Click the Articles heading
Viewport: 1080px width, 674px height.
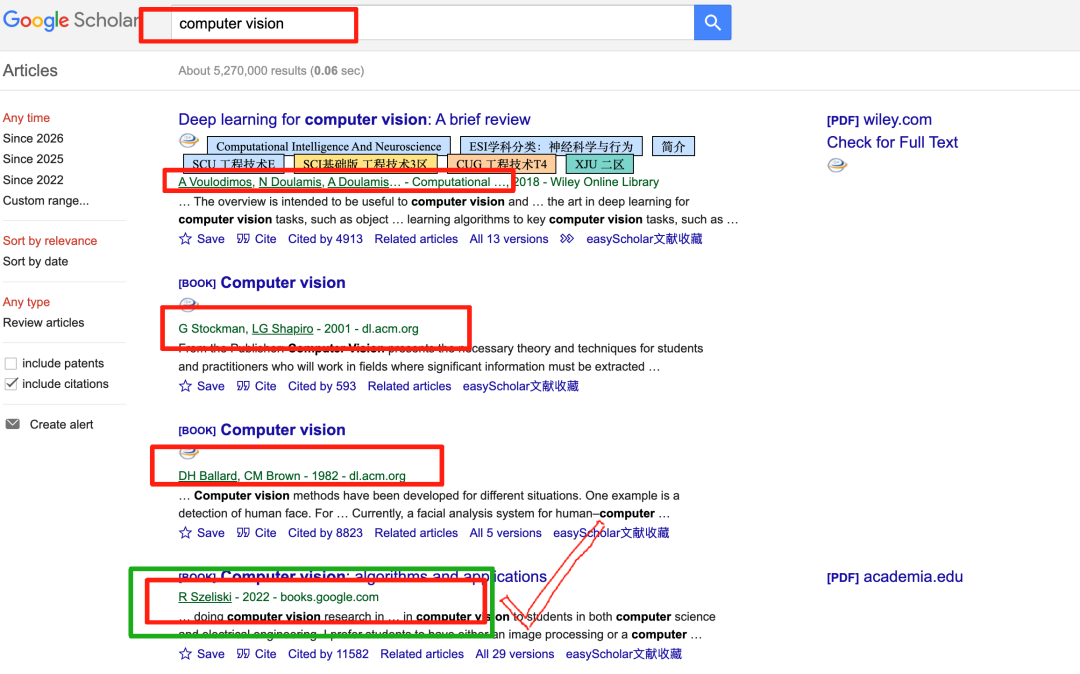pyautogui.click(x=30, y=71)
